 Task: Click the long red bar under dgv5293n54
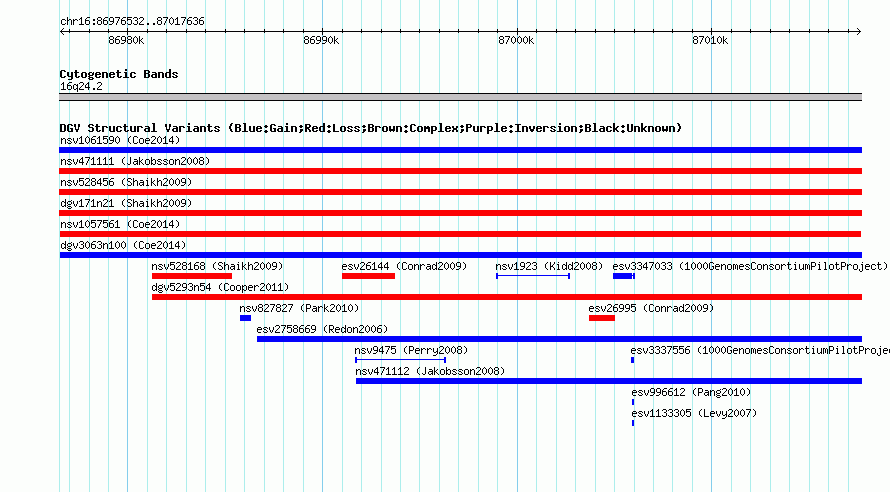point(507,297)
